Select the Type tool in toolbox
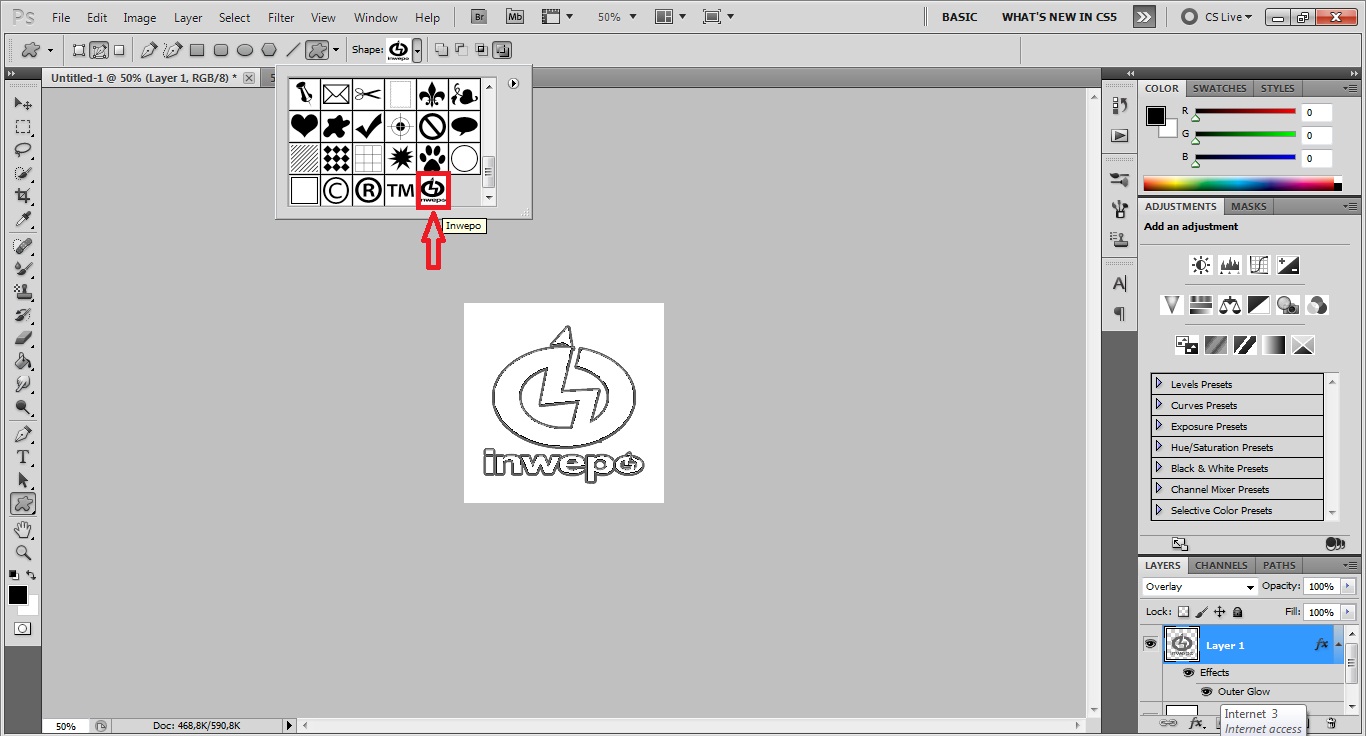The width and height of the screenshot is (1366, 736). coord(23,457)
